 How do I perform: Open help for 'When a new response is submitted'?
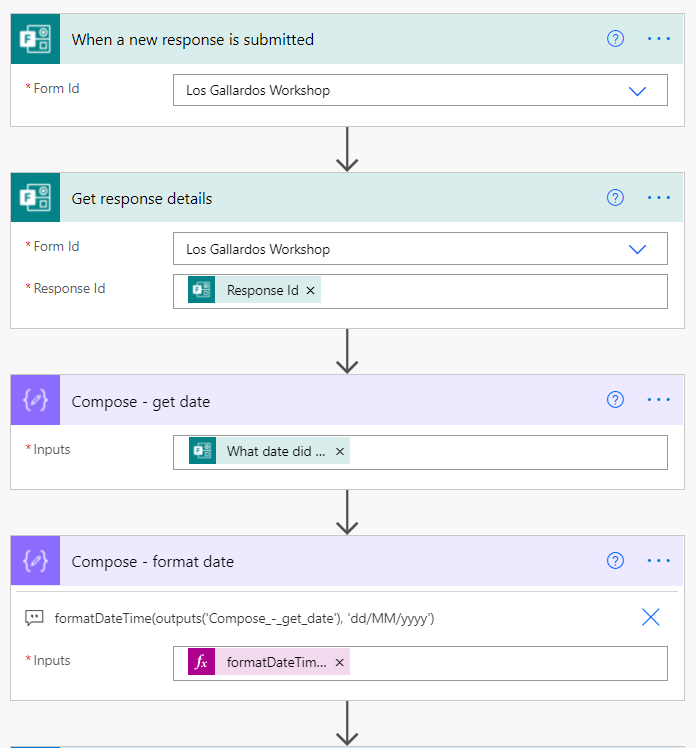(616, 39)
